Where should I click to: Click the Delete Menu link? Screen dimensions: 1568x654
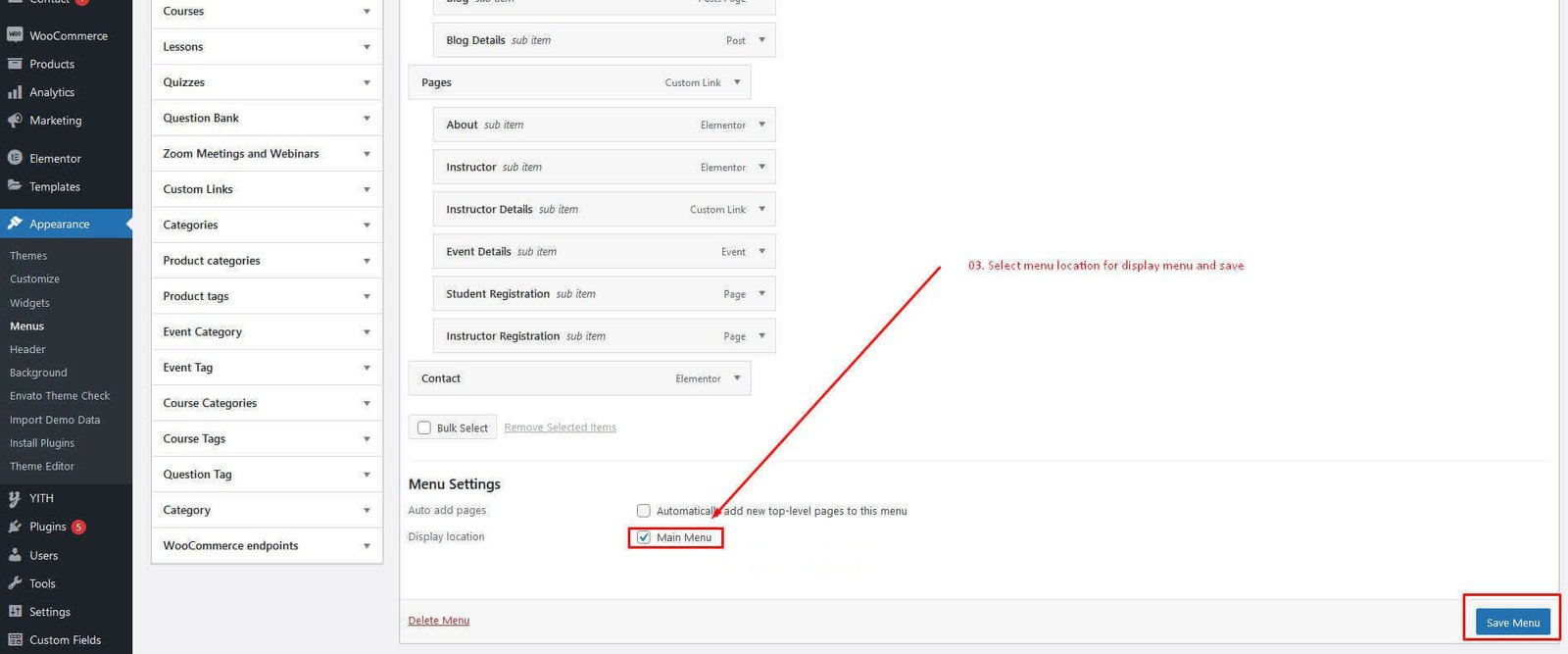438,621
